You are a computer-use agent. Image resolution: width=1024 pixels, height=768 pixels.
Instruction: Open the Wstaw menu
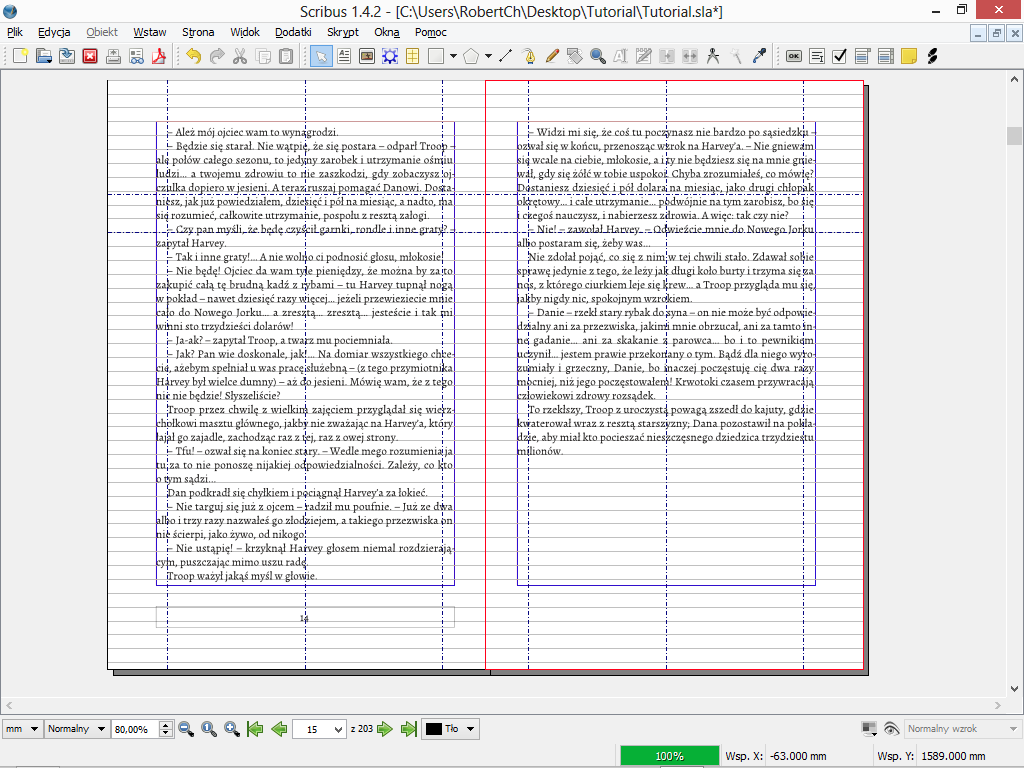[150, 32]
